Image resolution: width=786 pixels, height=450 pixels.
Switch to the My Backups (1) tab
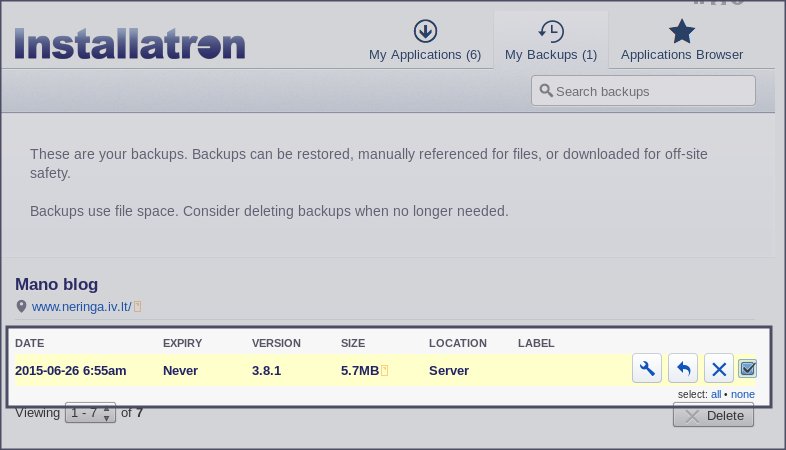click(x=551, y=42)
